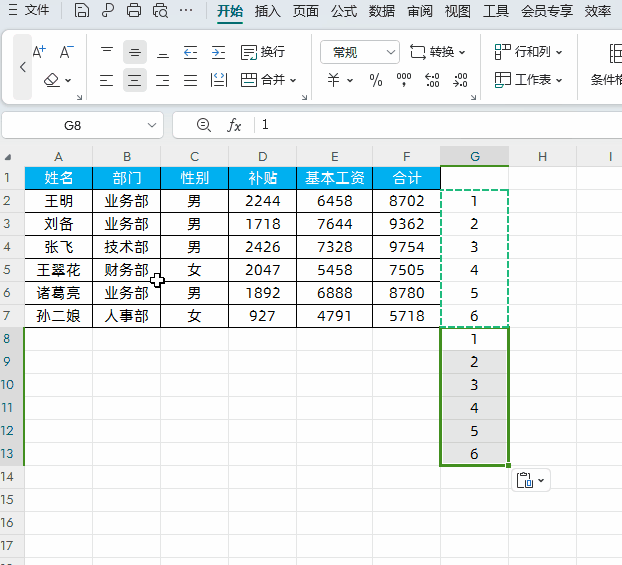The image size is (622, 565).
Task: Click the zoom magnifier icon in the formula bar
Action: click(x=204, y=125)
